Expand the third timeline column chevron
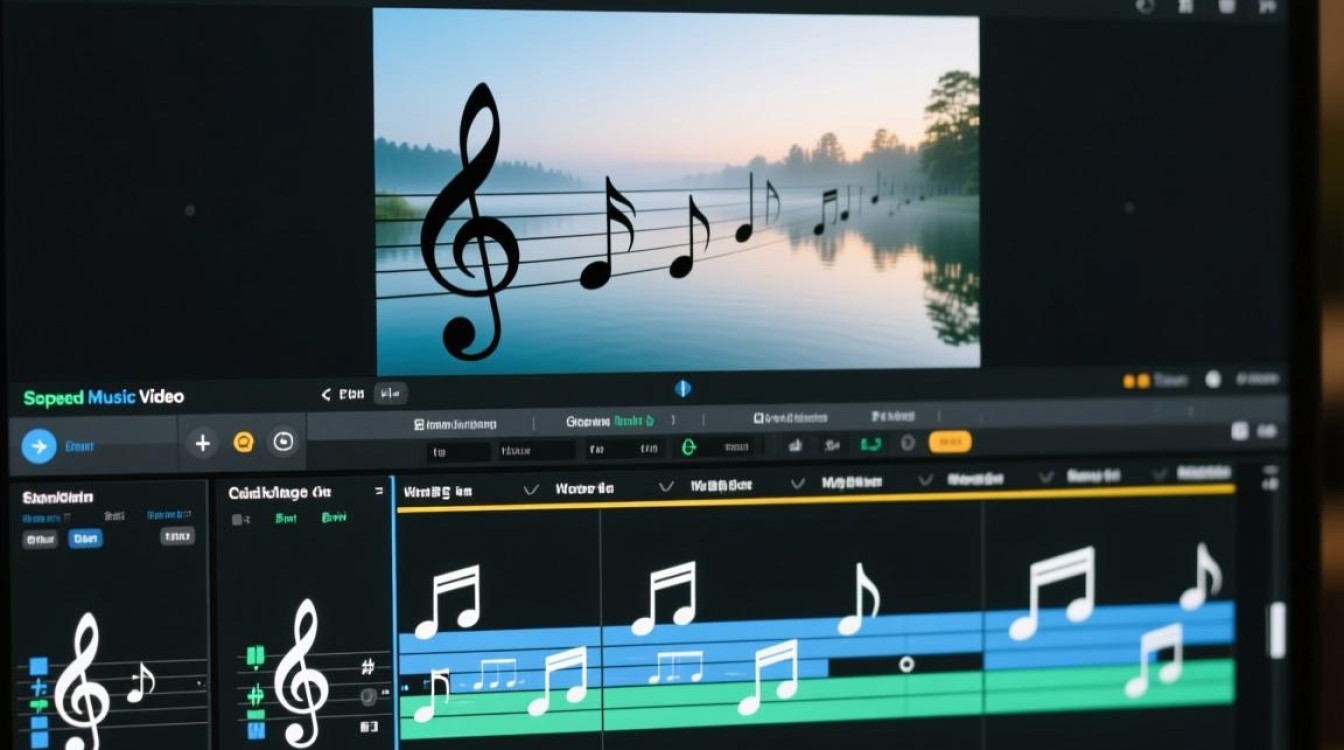Image resolution: width=1344 pixels, height=750 pixels. (797, 484)
